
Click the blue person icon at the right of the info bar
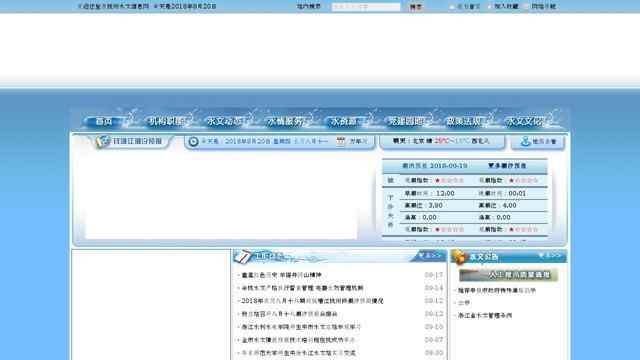tap(525, 141)
